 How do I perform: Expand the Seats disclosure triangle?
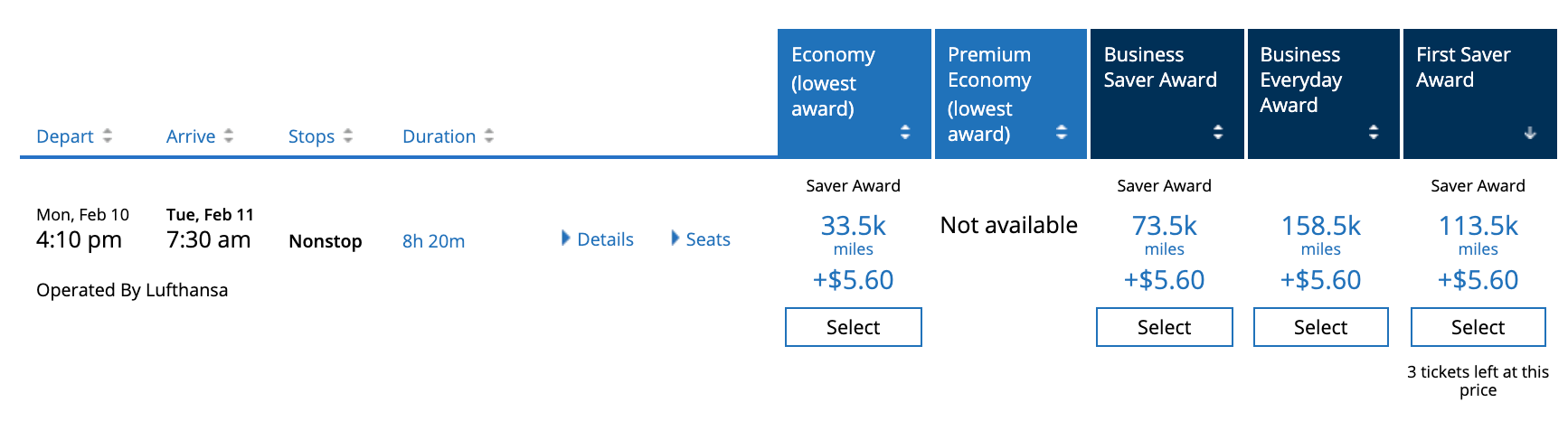(x=675, y=239)
